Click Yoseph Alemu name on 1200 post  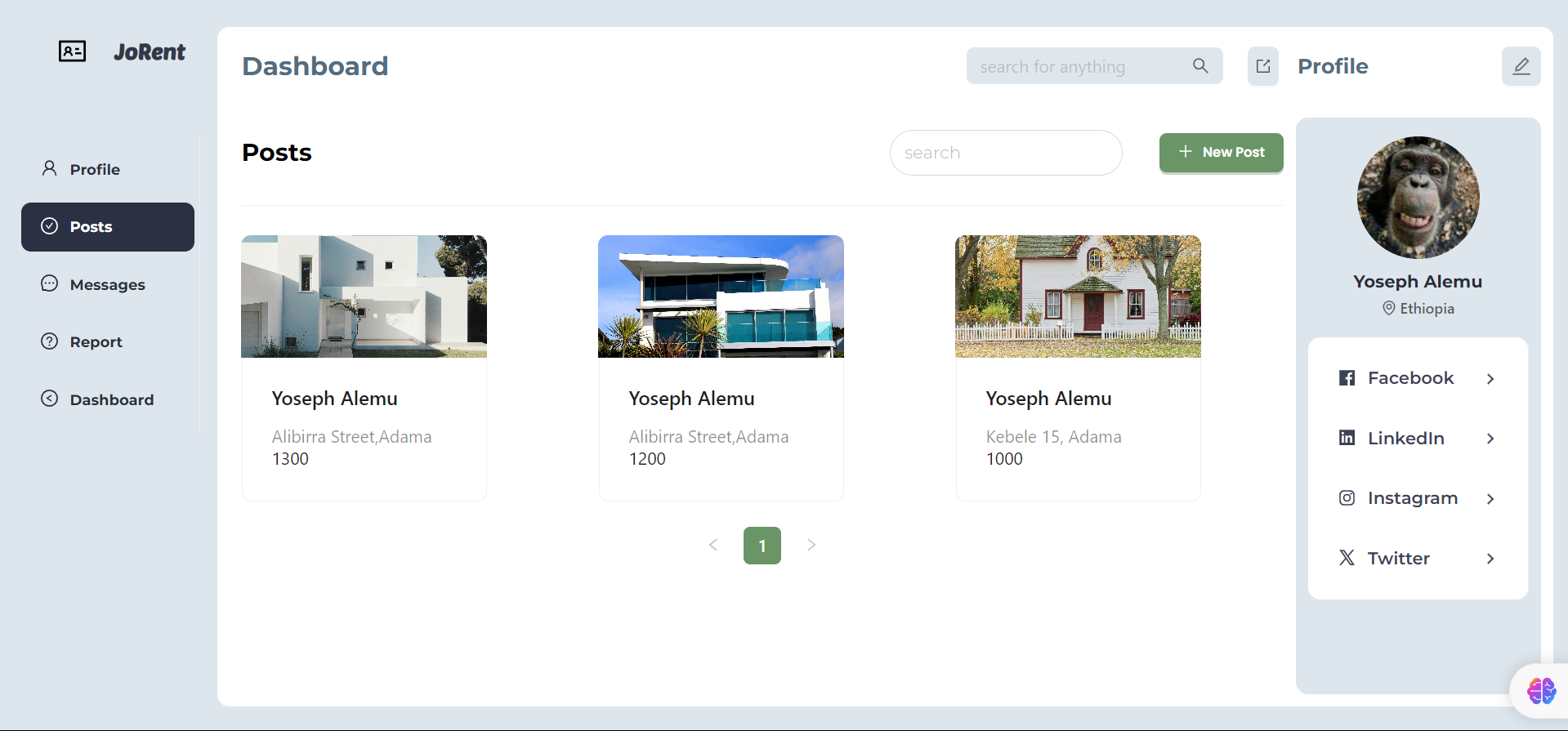pyautogui.click(x=692, y=399)
